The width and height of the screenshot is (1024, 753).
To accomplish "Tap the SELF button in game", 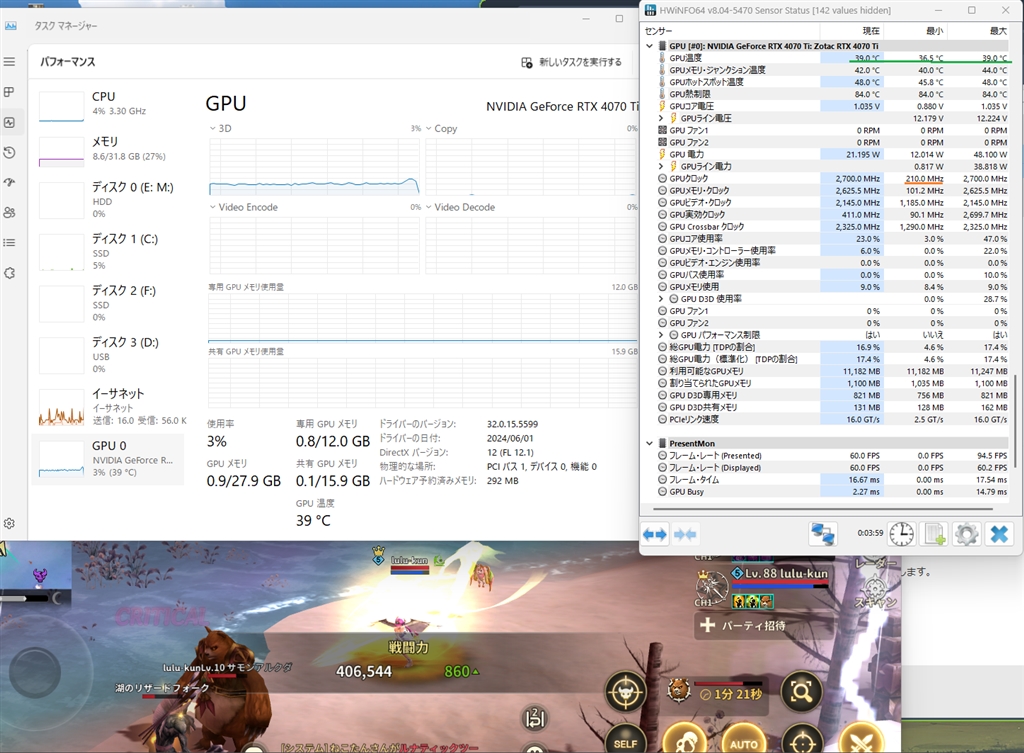I will point(626,741).
